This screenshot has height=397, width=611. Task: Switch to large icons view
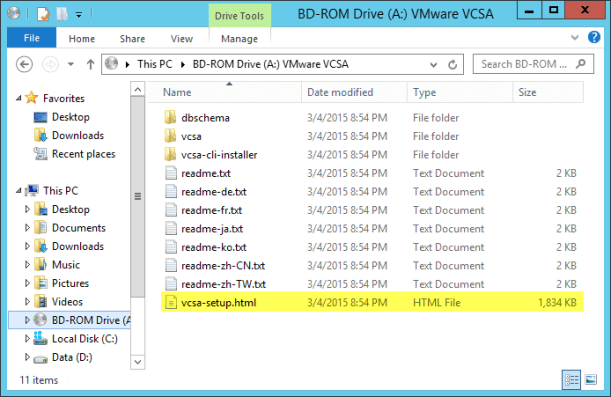(x=591, y=379)
